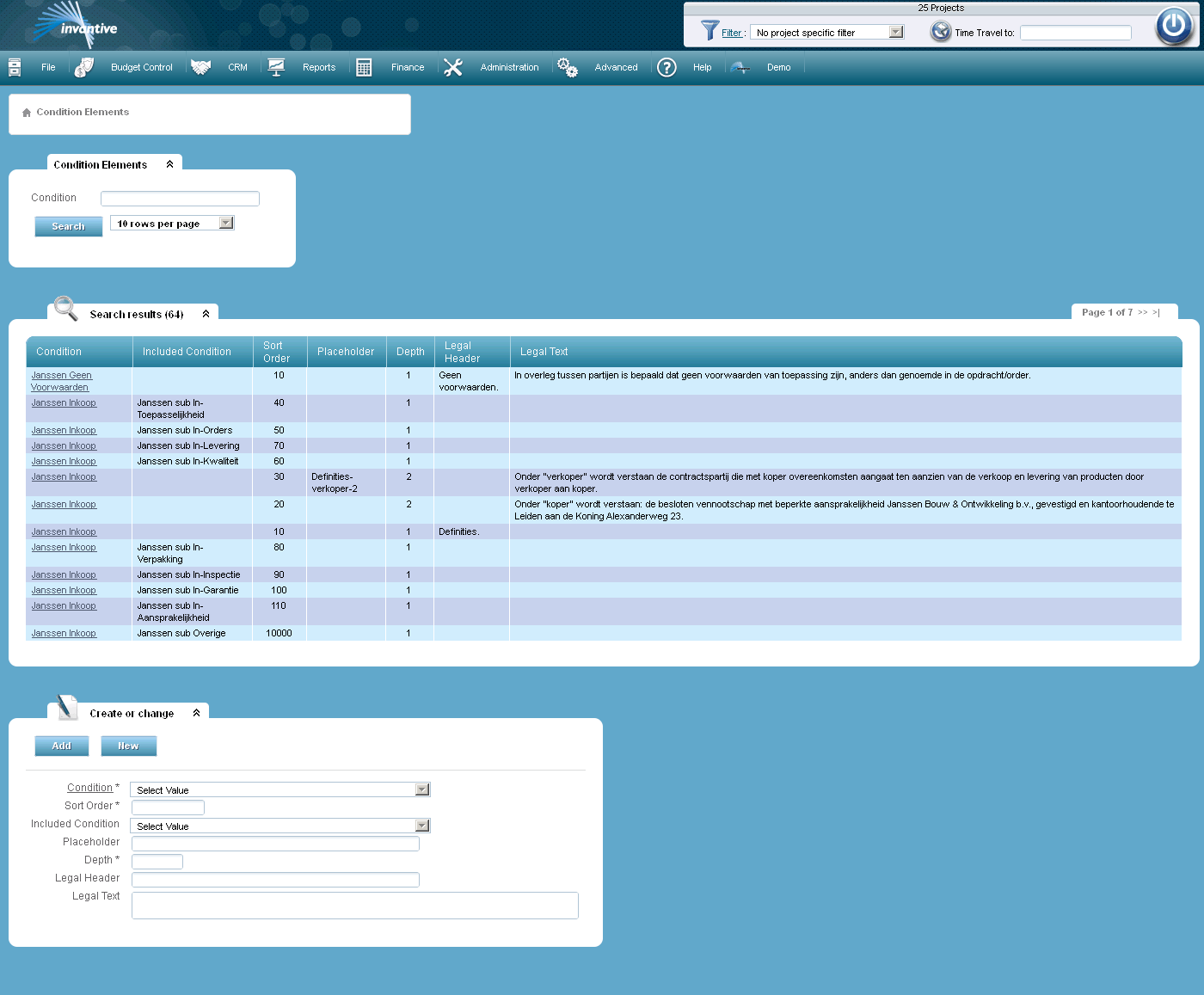Open the Reports menu
This screenshot has height=995, width=1204.
[318, 66]
